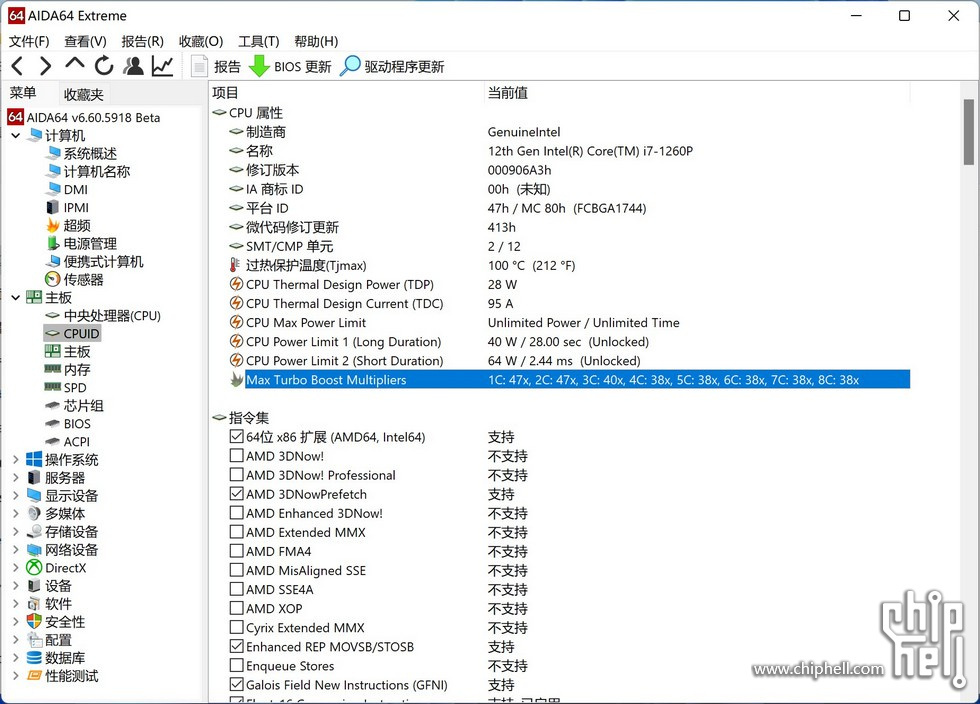
Task: Open the 超频 overclock flame item
Action: tap(69, 226)
